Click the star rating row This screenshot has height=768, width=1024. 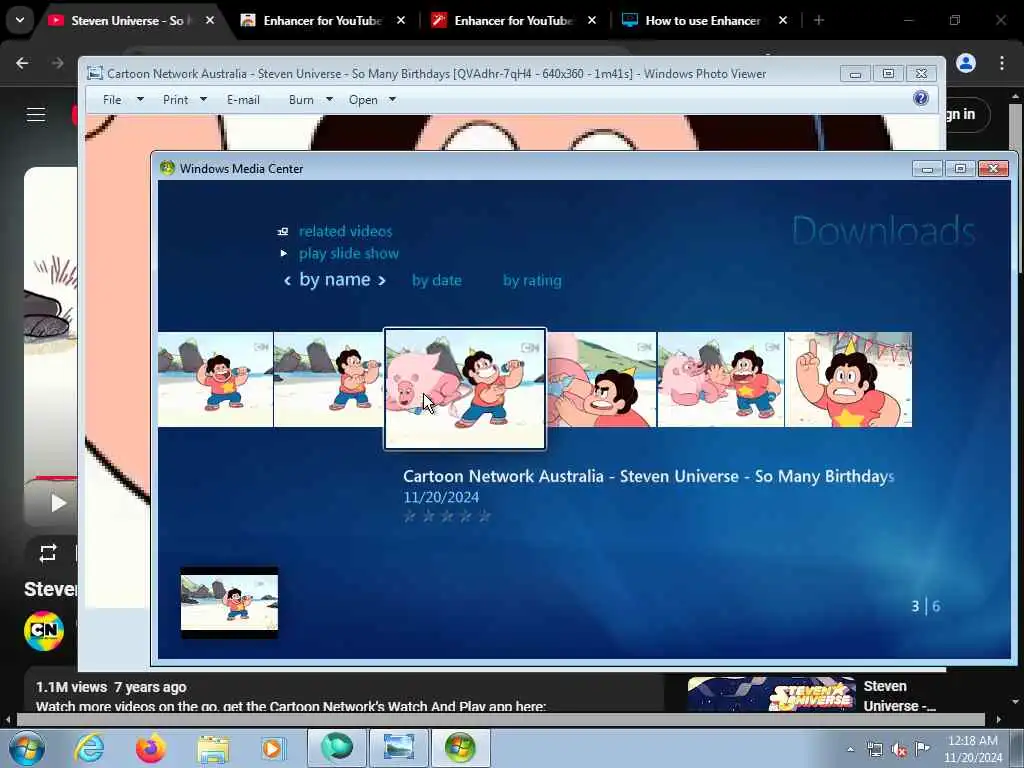pos(447,517)
